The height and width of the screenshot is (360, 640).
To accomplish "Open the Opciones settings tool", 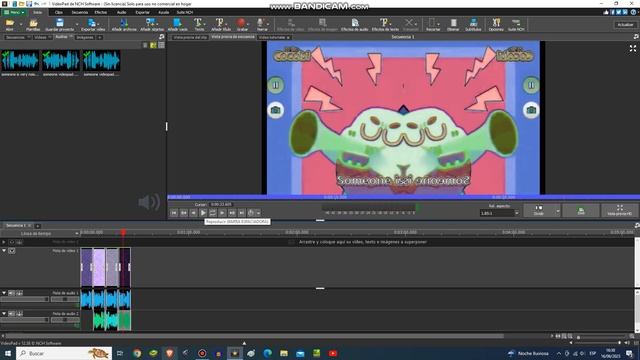I will pyautogui.click(x=496, y=24).
